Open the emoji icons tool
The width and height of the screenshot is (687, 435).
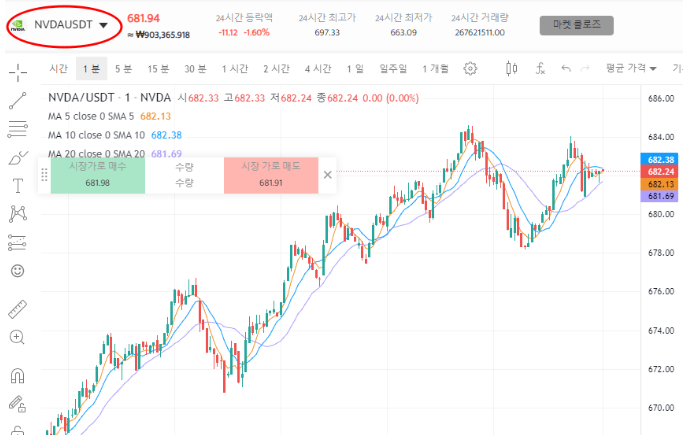(x=18, y=271)
